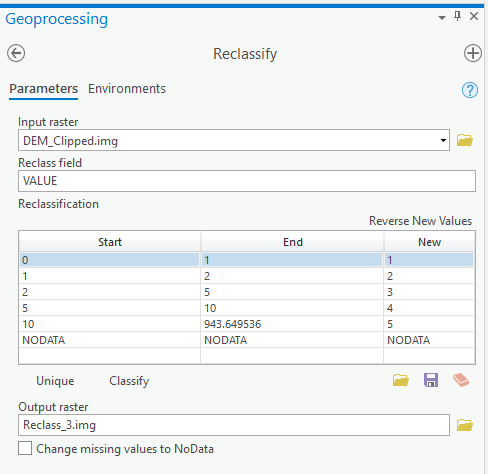Click Reverse New Values
Image resolution: width=488 pixels, height=474 pixels.
[420, 221]
